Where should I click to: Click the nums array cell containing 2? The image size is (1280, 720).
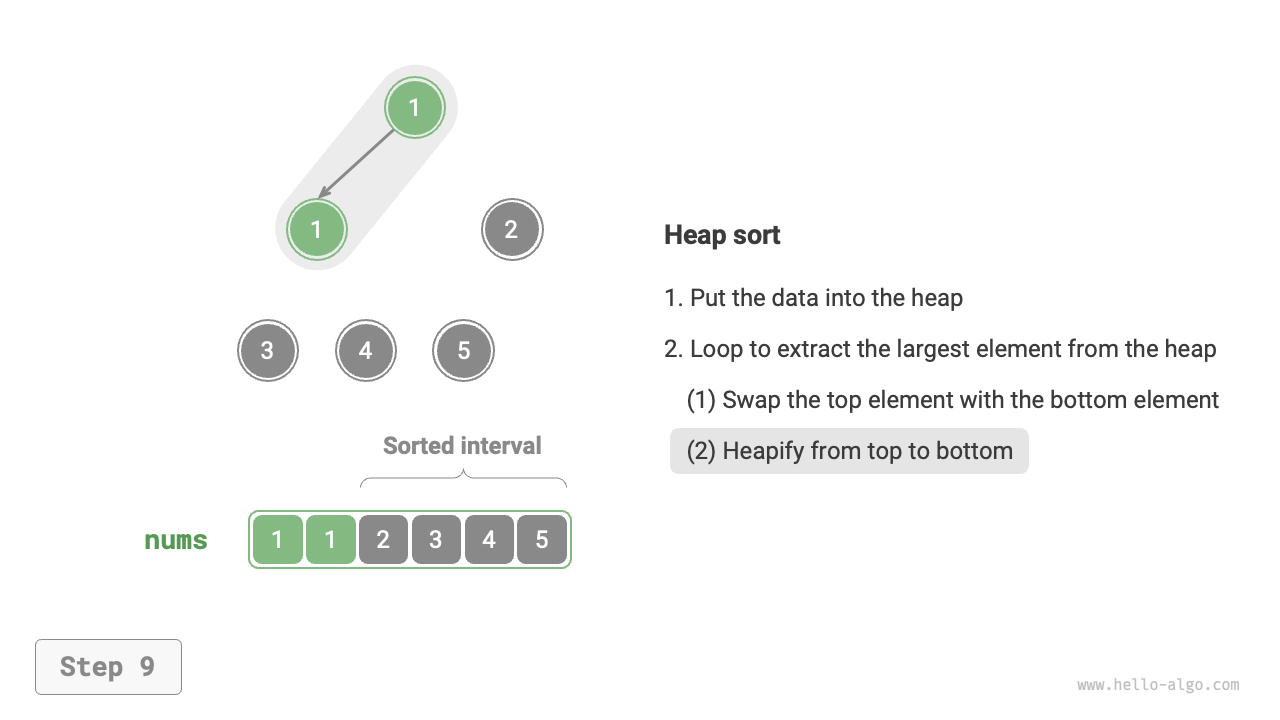pos(383,540)
